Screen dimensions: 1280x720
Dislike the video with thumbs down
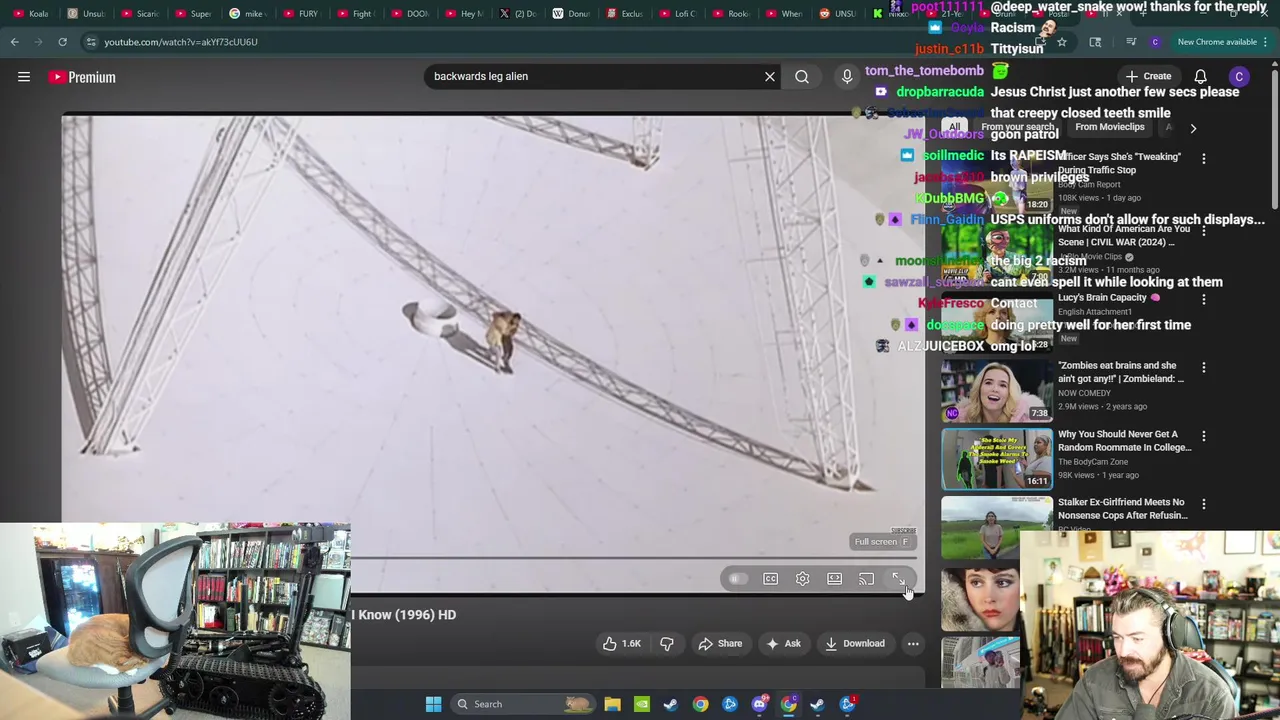(667, 644)
